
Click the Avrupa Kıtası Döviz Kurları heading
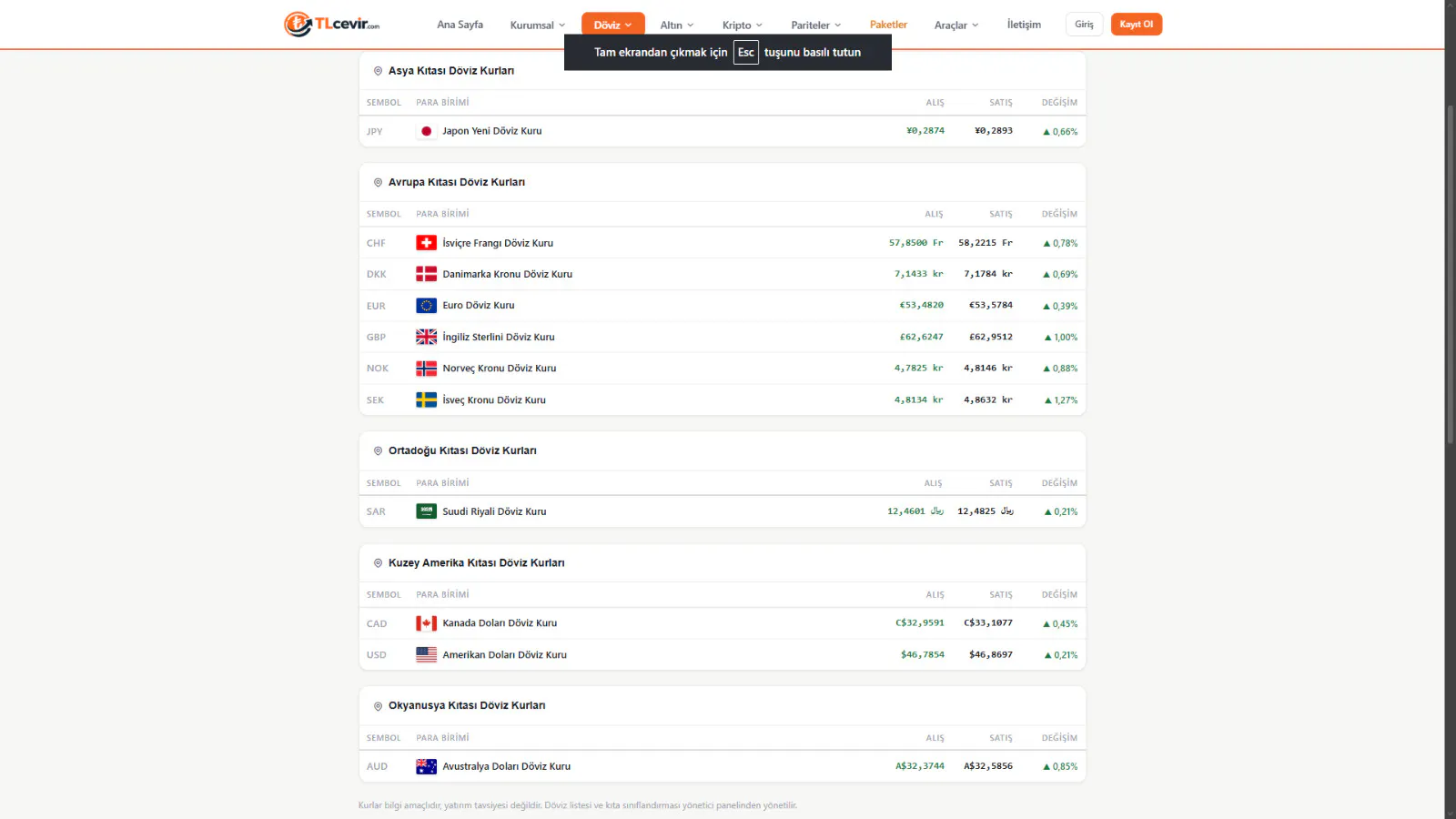457,182
